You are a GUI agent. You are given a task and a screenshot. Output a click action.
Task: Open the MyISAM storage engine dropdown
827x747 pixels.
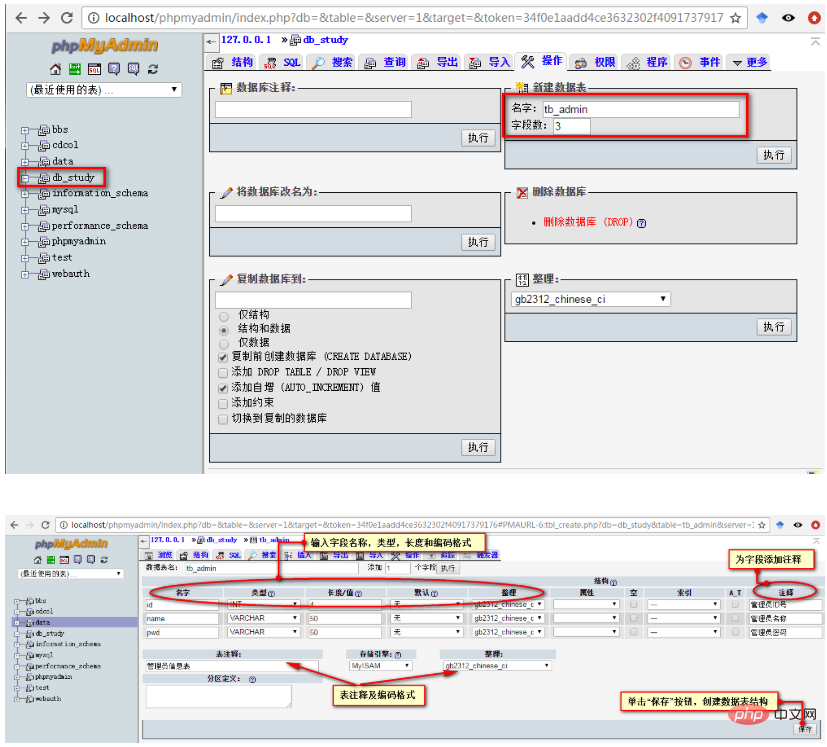380,666
